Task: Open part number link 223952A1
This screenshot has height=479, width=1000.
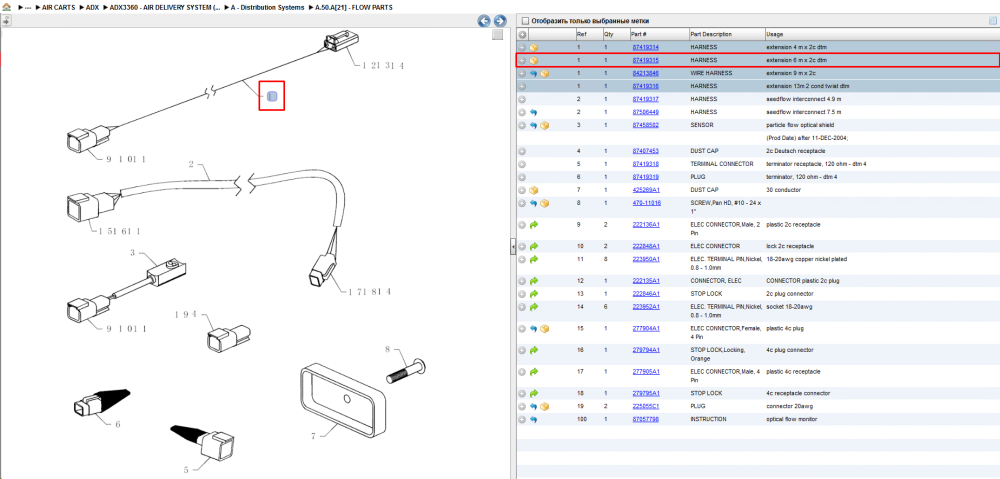Action: [x=645, y=307]
